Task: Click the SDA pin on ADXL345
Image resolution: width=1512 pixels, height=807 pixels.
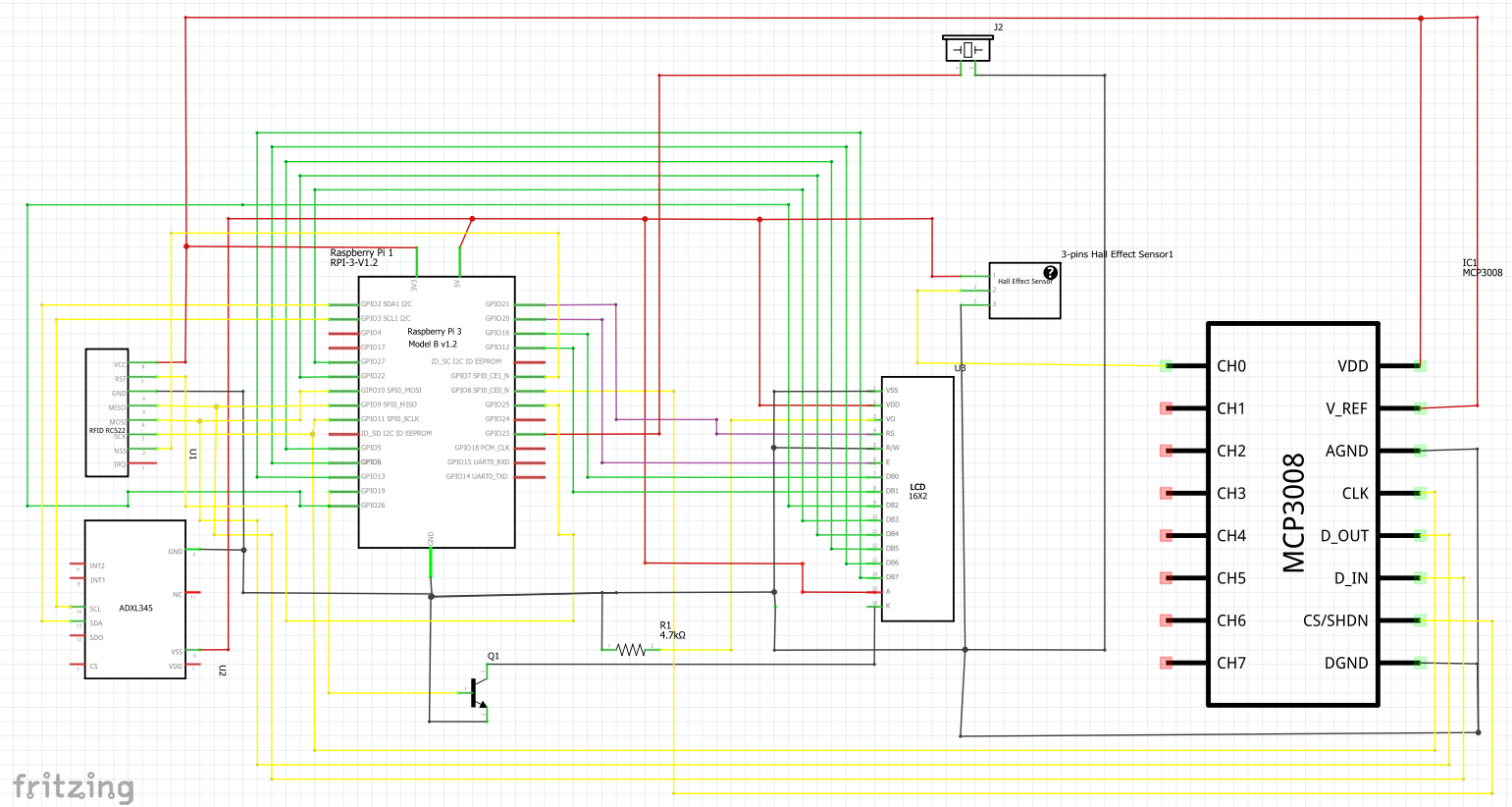Action: pos(78,622)
